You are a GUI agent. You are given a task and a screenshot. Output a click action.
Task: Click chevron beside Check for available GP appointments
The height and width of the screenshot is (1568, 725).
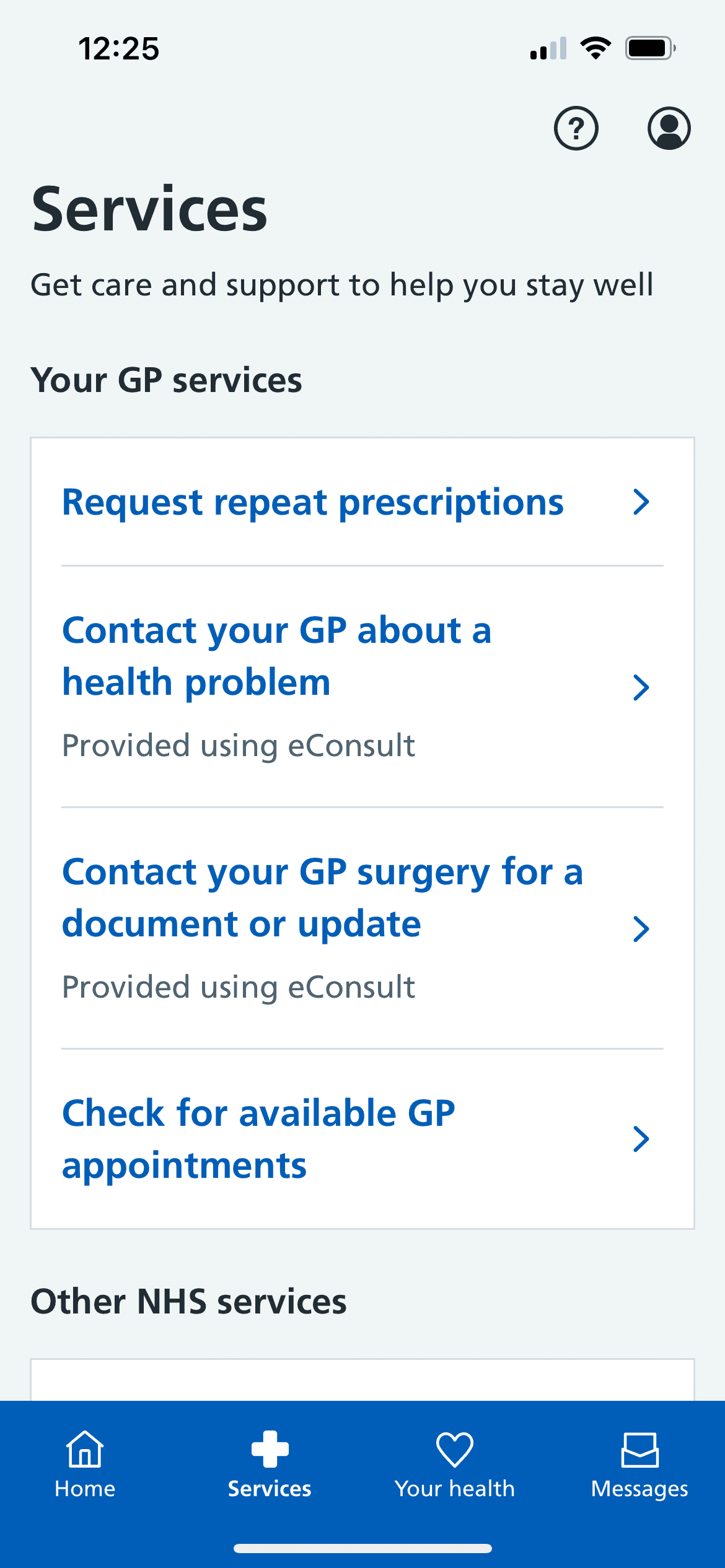(641, 1139)
